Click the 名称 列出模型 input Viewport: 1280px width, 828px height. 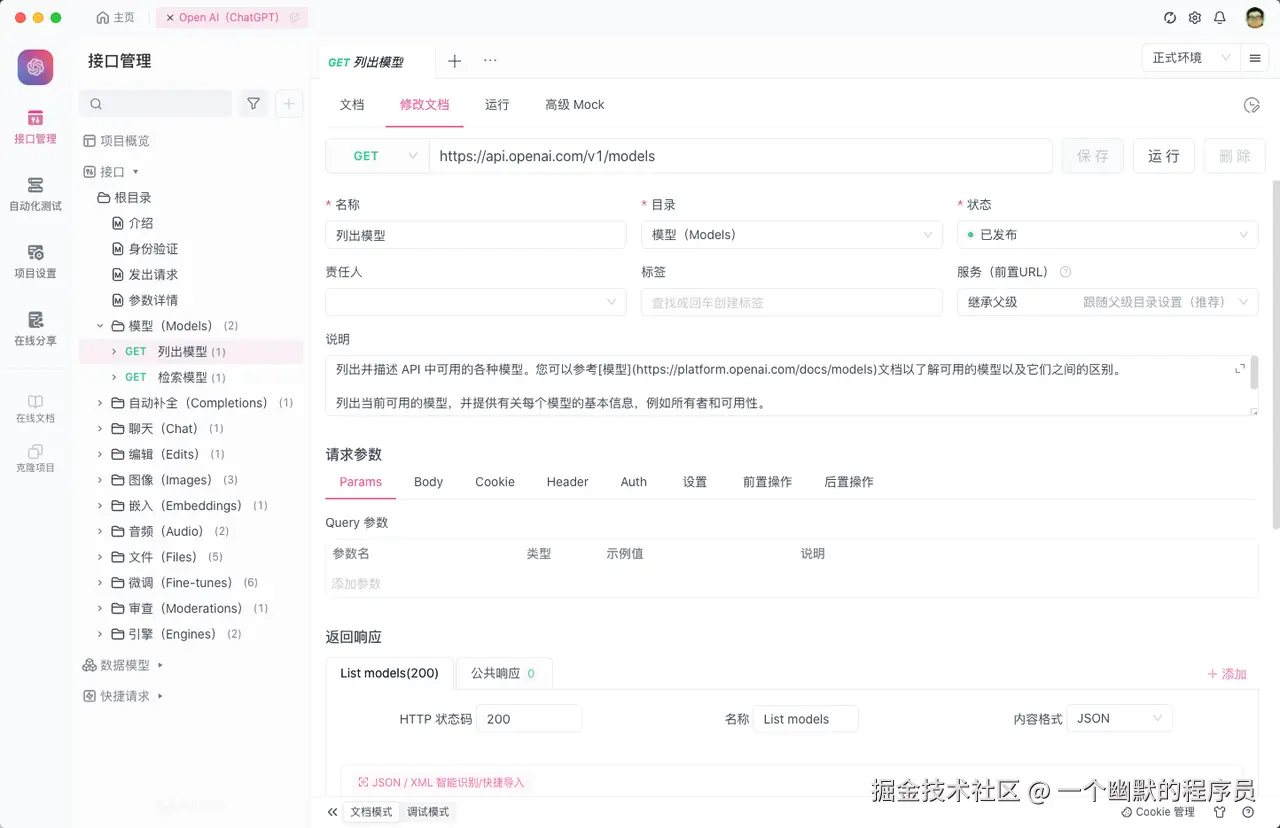[x=475, y=235]
